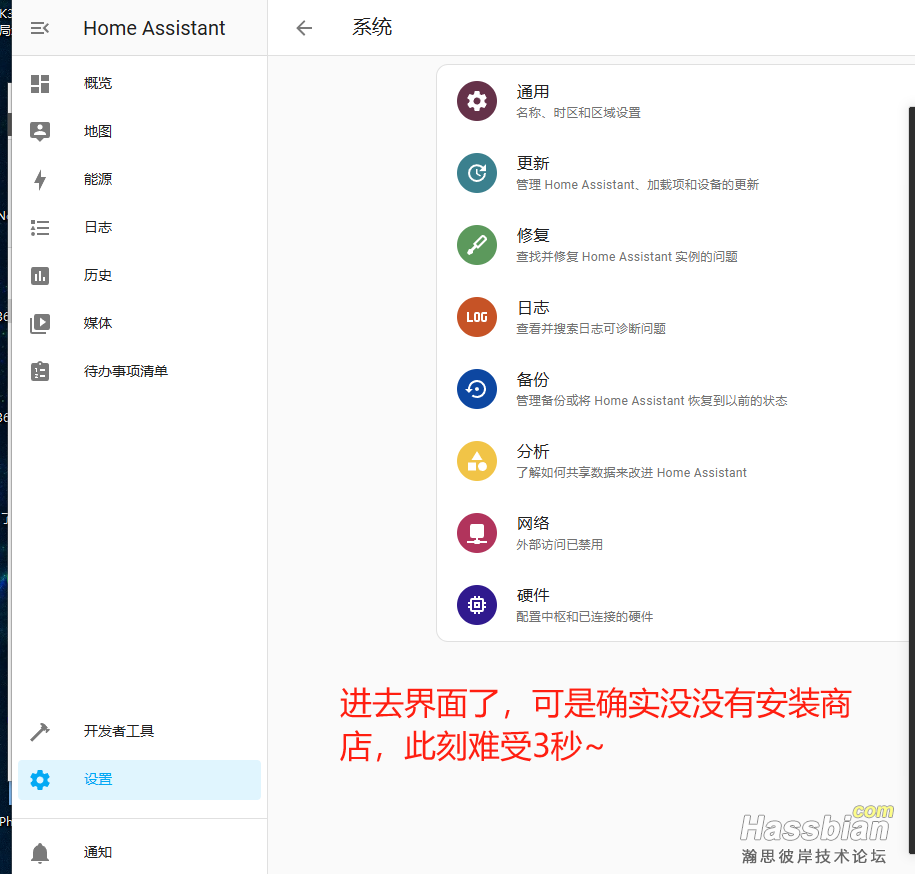Click the yellow 分析 shapes icon
The height and width of the screenshot is (874, 915).
pyautogui.click(x=477, y=461)
